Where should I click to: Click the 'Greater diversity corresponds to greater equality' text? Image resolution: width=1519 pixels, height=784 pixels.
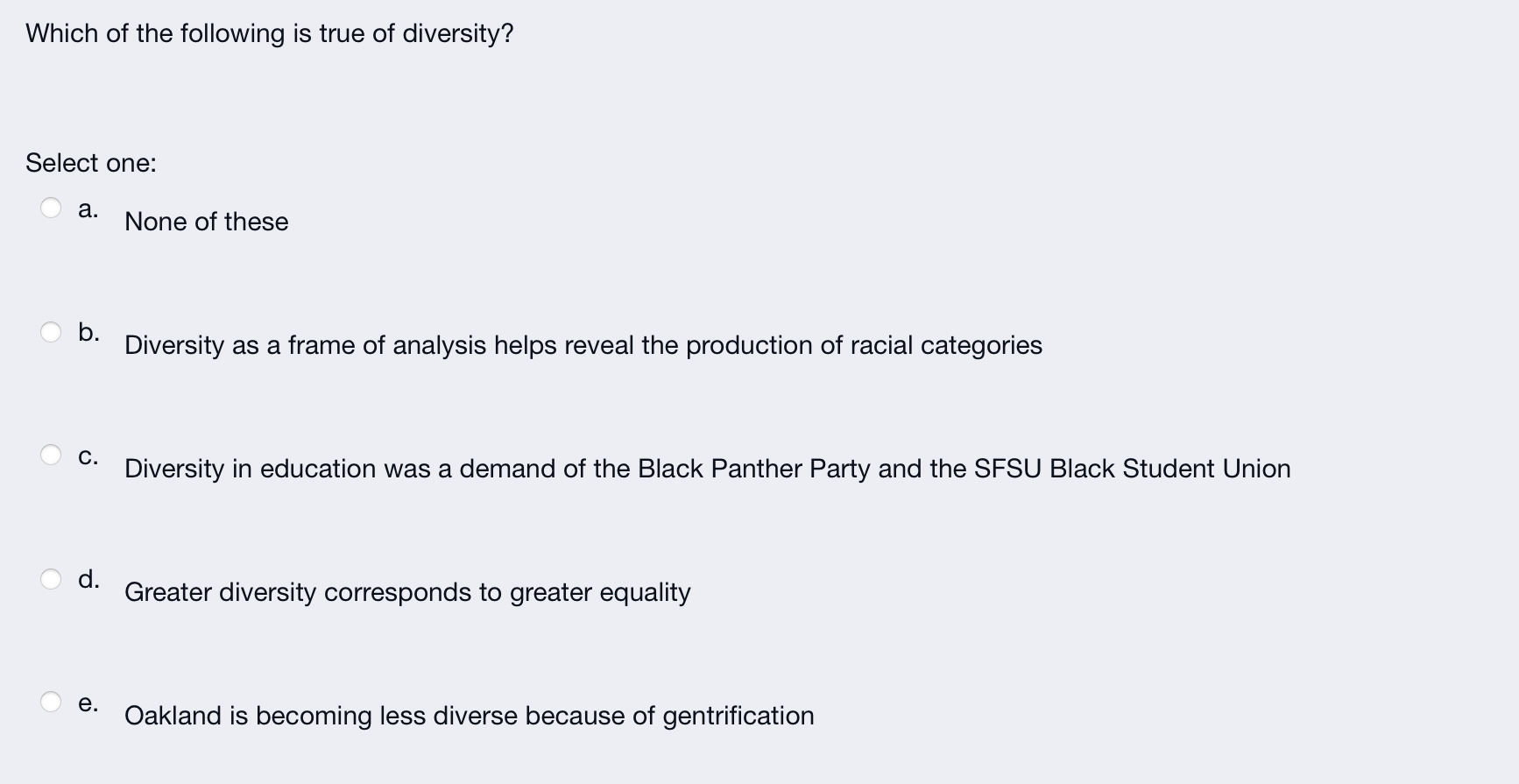pos(407,592)
